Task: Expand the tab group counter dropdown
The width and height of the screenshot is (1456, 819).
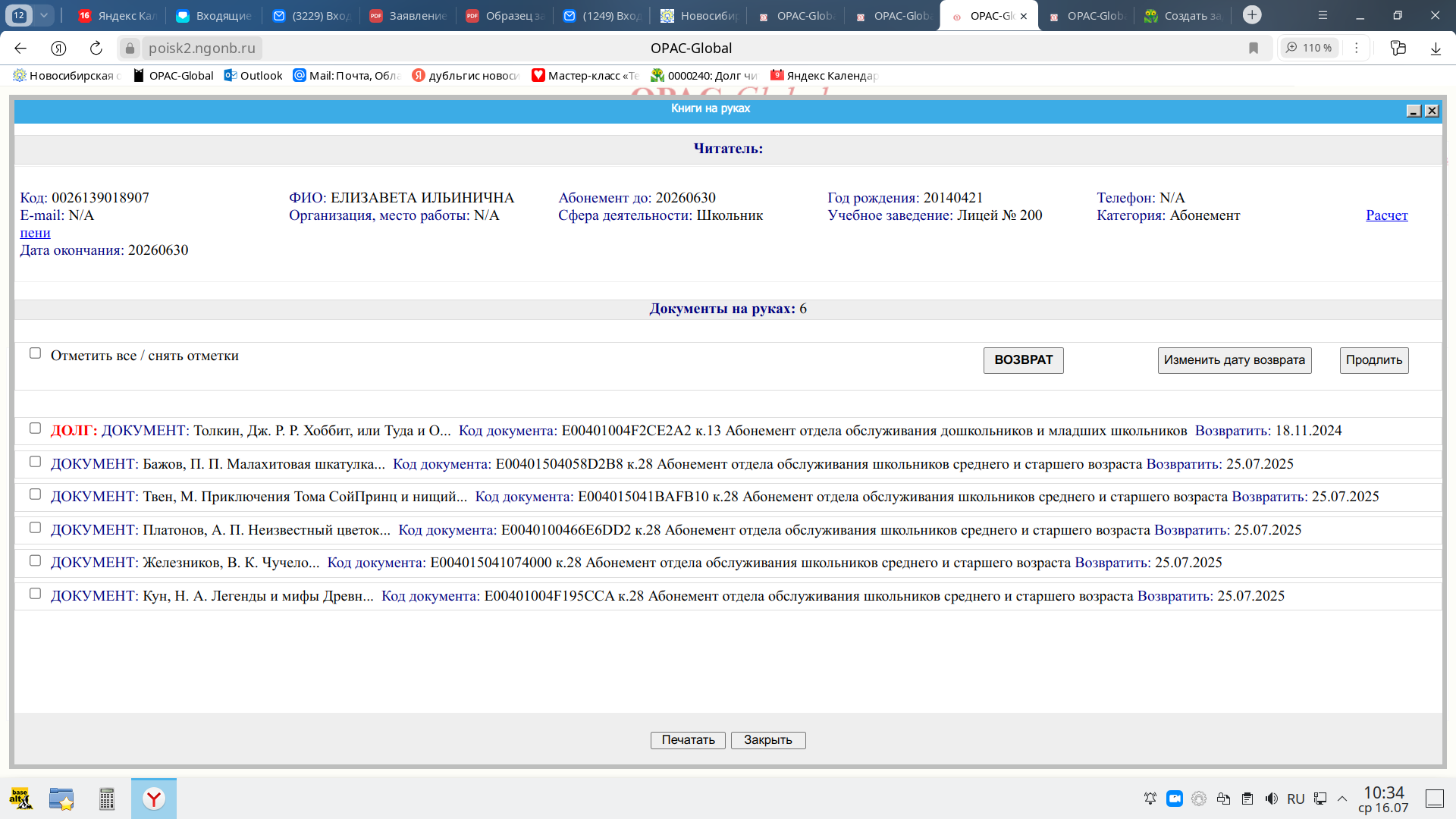Action: pyautogui.click(x=44, y=14)
